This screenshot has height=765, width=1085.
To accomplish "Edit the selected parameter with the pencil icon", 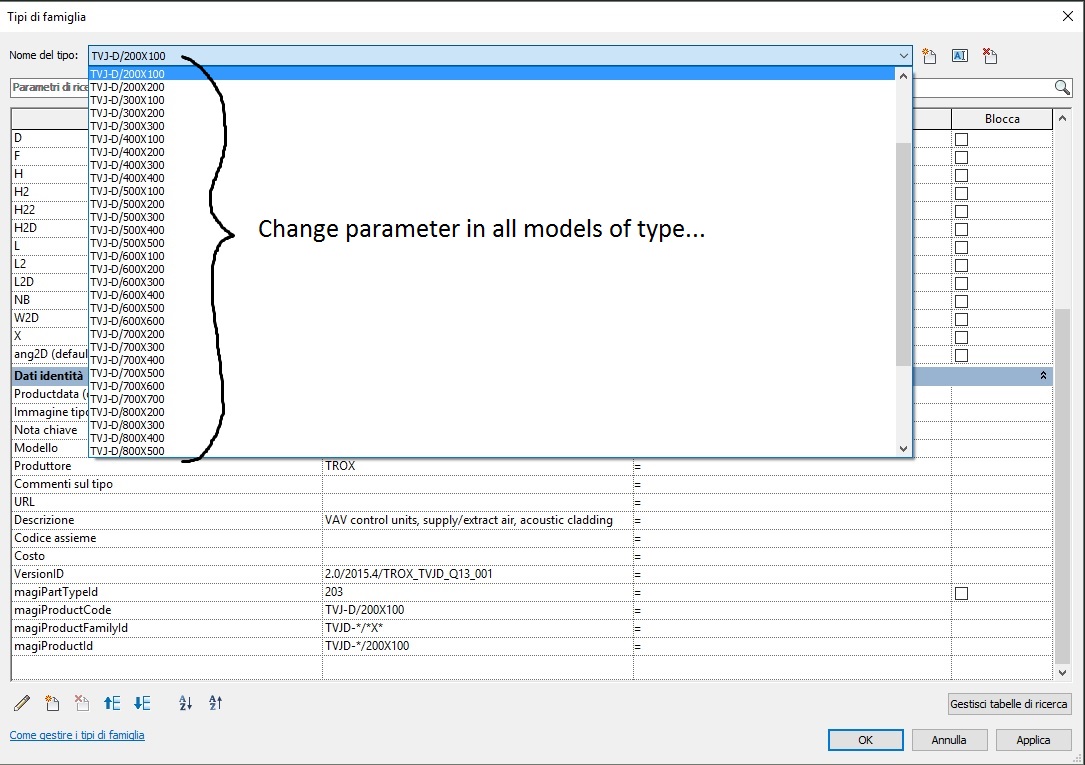I will pyautogui.click(x=22, y=703).
